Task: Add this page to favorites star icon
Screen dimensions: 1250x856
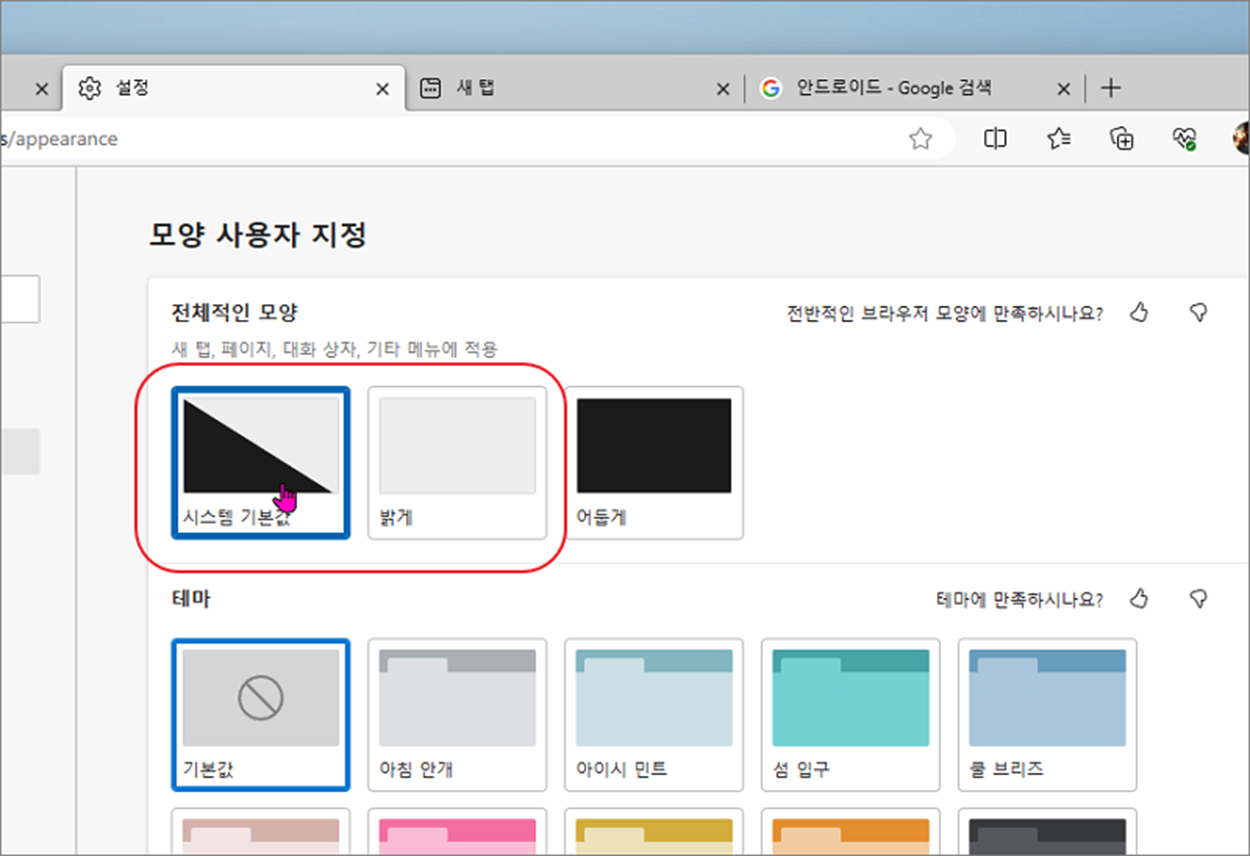Action: coord(920,139)
